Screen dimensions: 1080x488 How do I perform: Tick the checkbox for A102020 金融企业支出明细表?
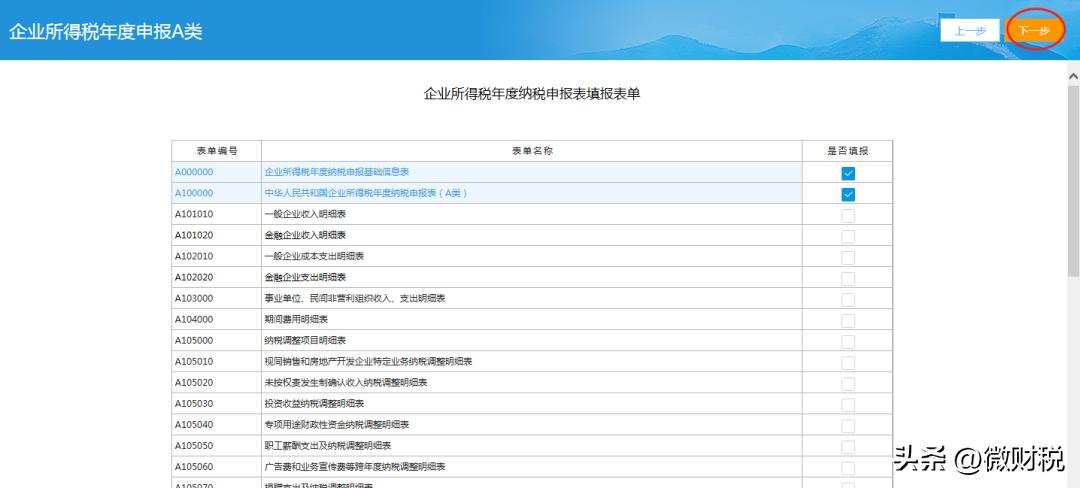point(848,279)
